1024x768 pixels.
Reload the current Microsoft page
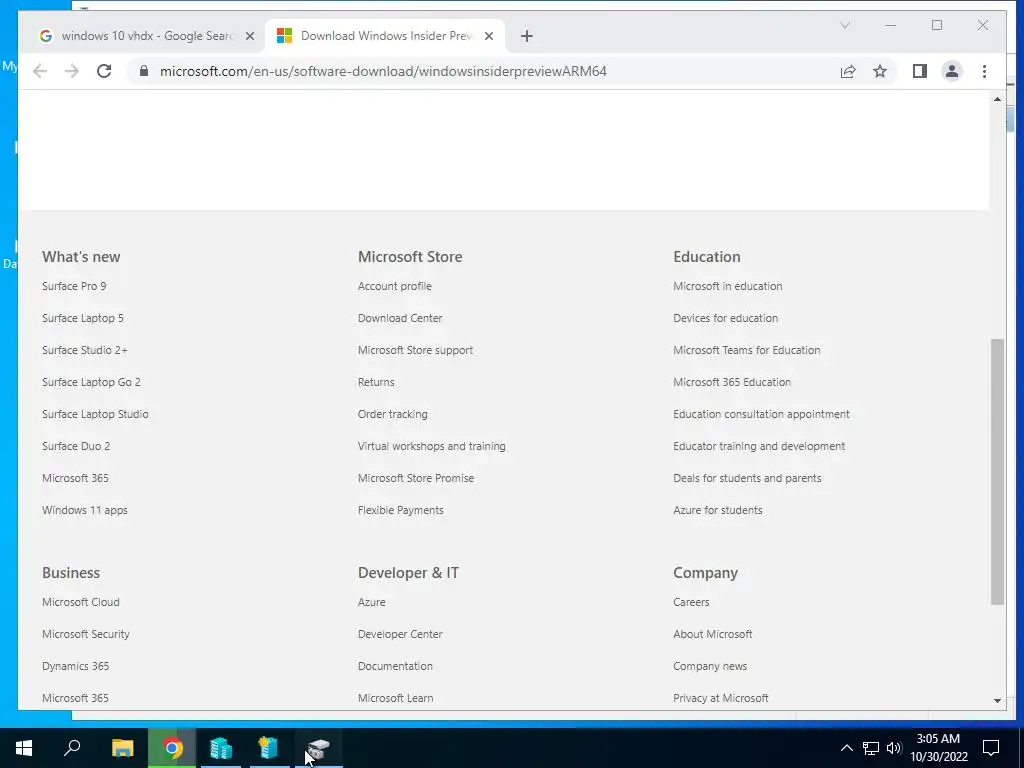pyautogui.click(x=104, y=71)
